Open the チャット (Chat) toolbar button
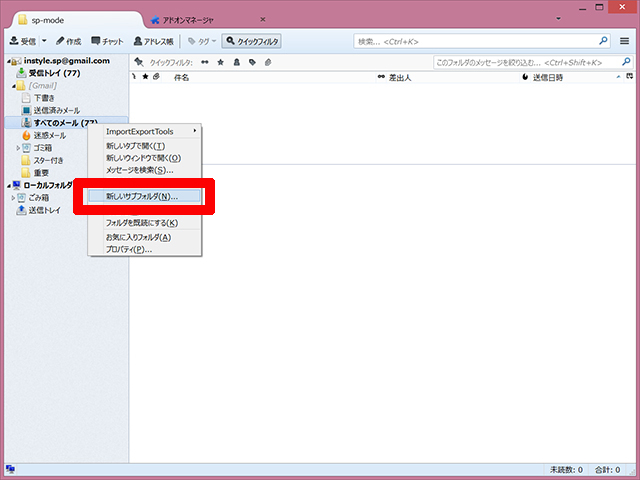The width and height of the screenshot is (640, 480). [107, 41]
